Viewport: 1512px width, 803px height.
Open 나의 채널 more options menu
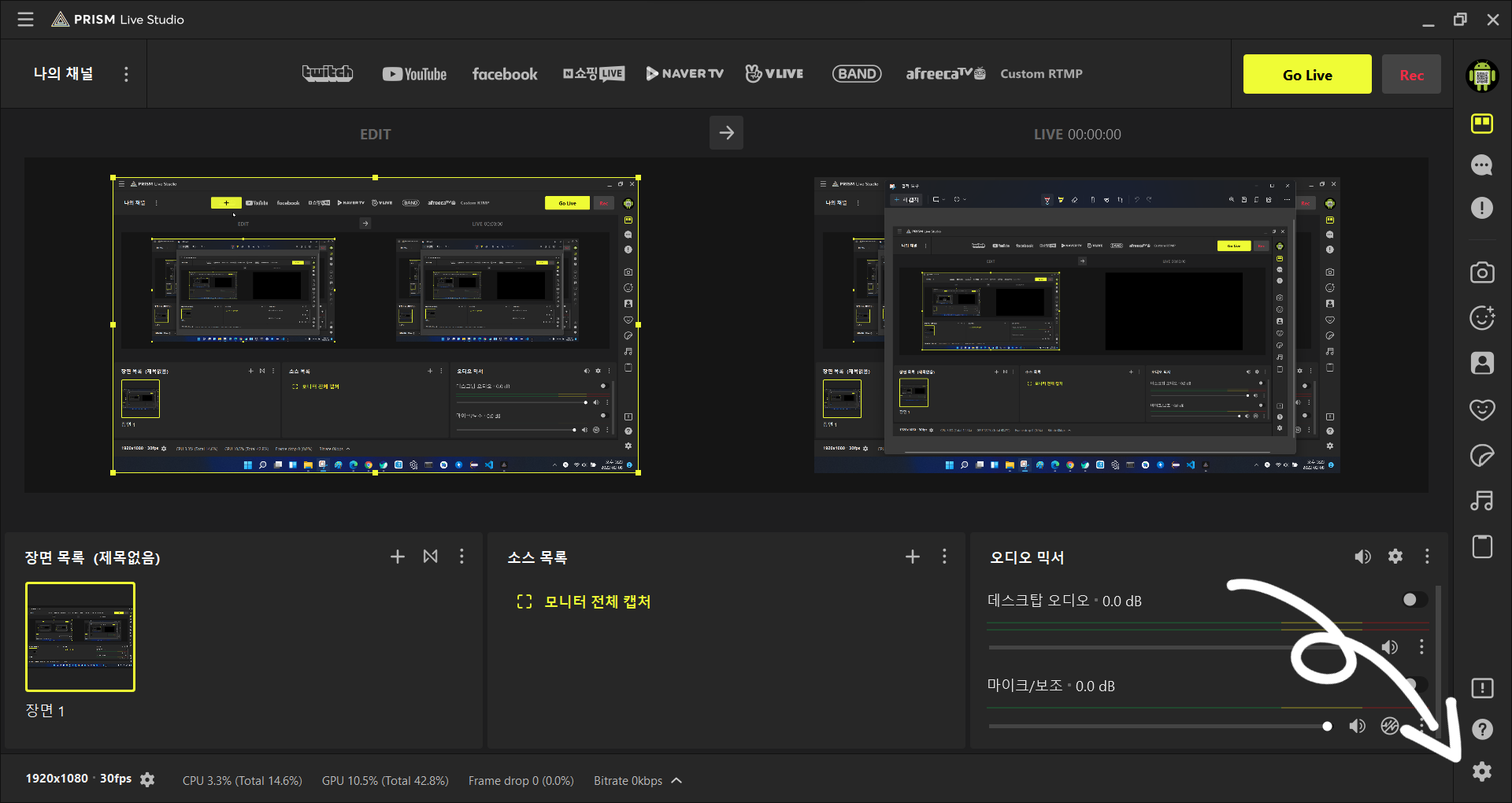126,74
